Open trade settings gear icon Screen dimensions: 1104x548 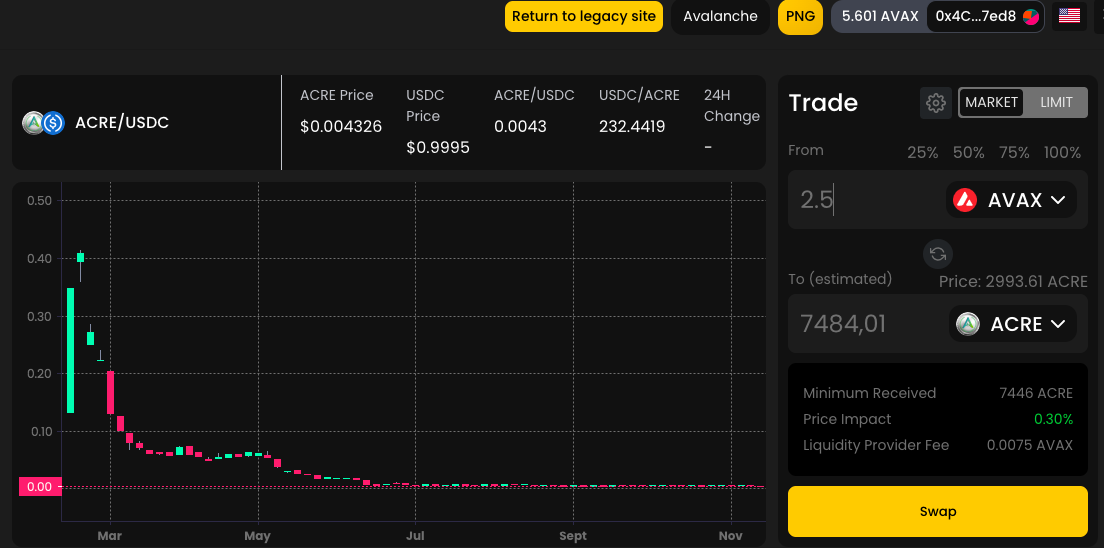click(x=936, y=103)
